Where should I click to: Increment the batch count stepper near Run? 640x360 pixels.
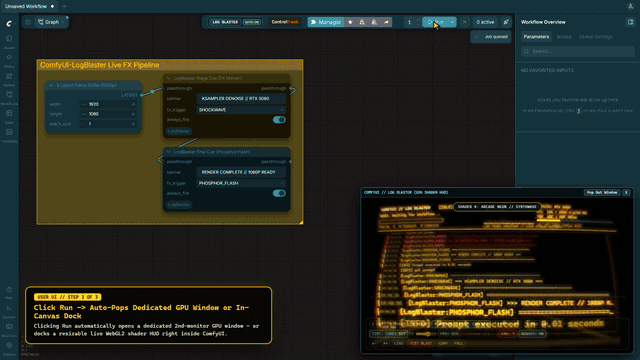418,20
